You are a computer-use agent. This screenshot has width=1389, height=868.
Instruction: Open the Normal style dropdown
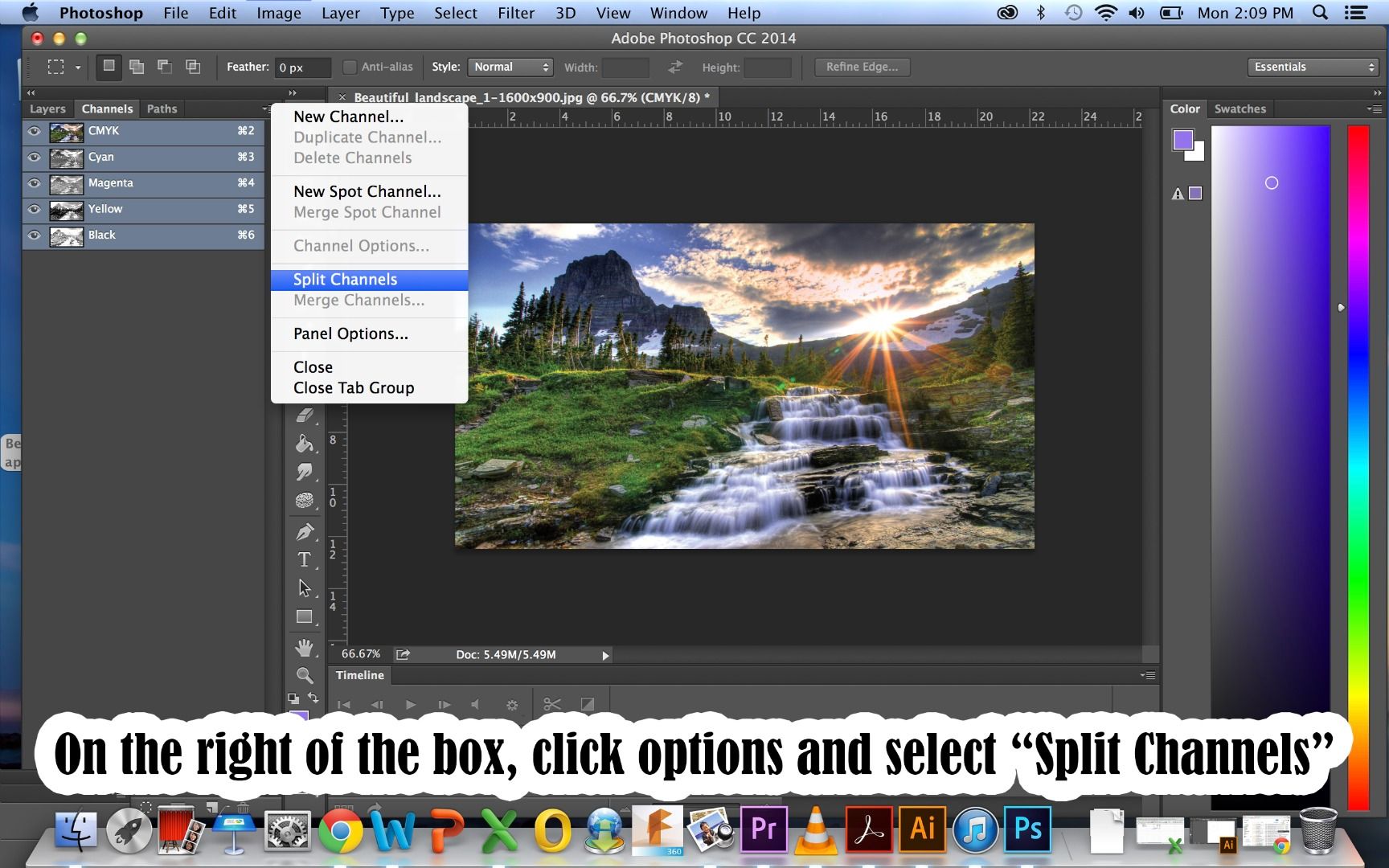(510, 67)
